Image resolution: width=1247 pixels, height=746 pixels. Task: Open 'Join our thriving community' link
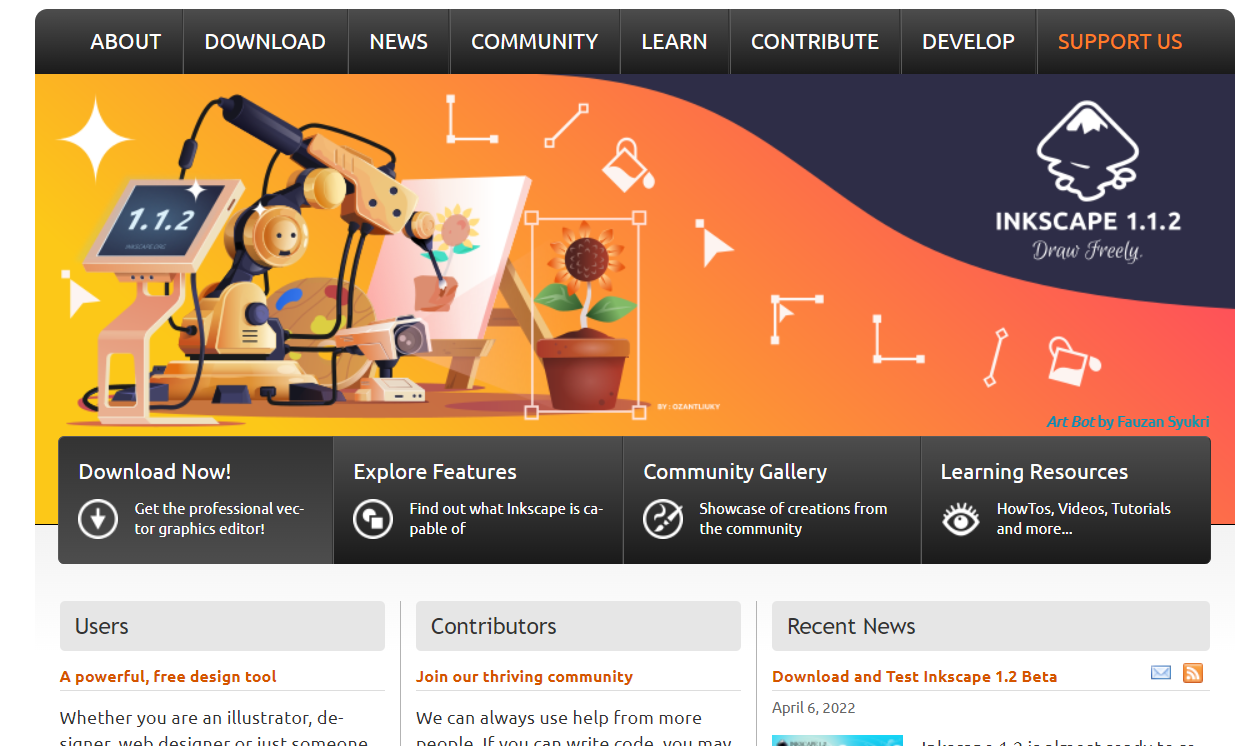click(524, 677)
